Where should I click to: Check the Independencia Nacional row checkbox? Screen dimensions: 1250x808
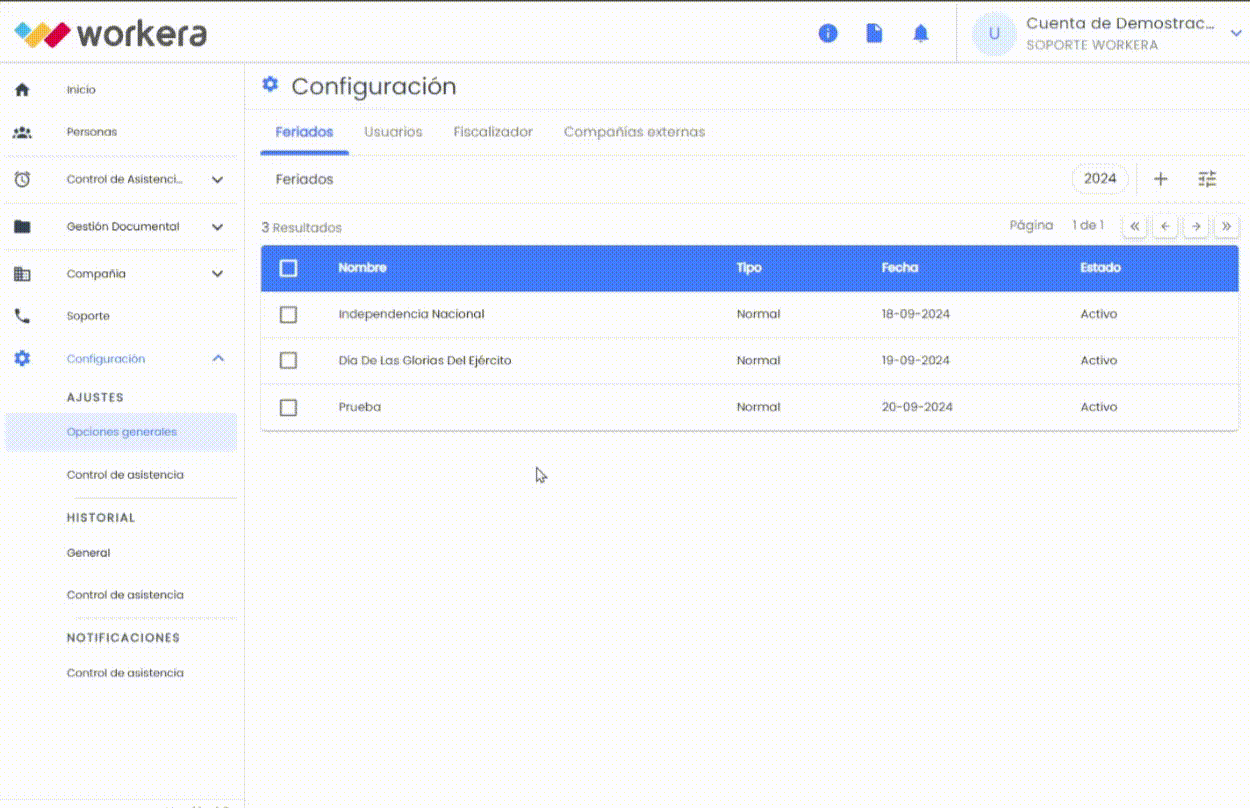point(289,314)
